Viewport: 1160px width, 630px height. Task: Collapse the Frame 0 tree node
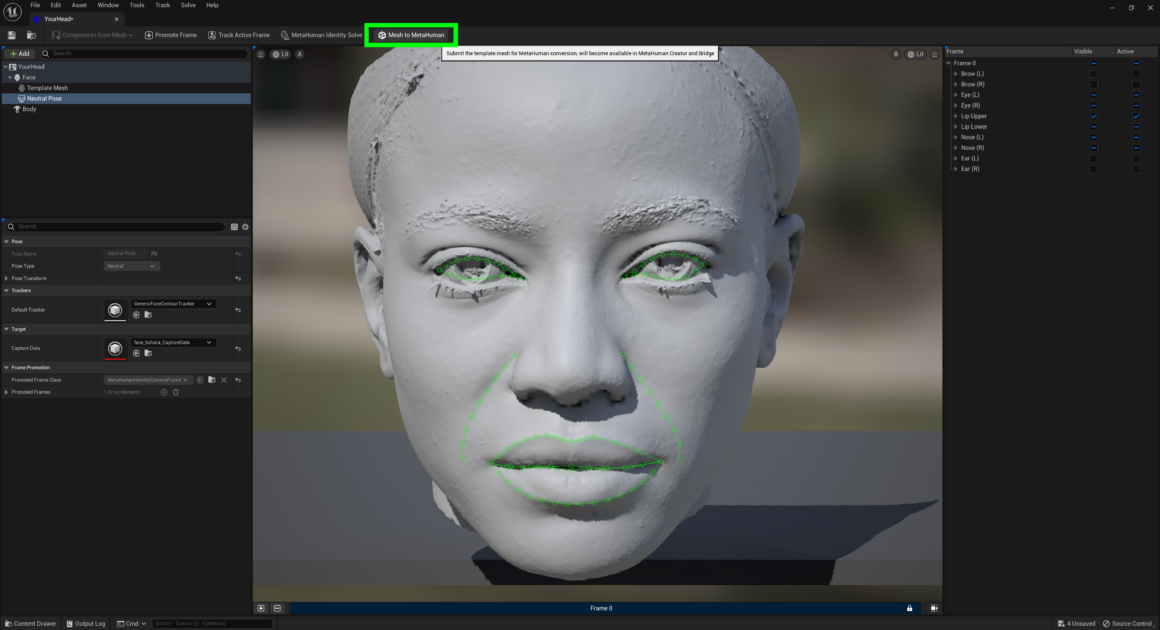click(x=949, y=64)
